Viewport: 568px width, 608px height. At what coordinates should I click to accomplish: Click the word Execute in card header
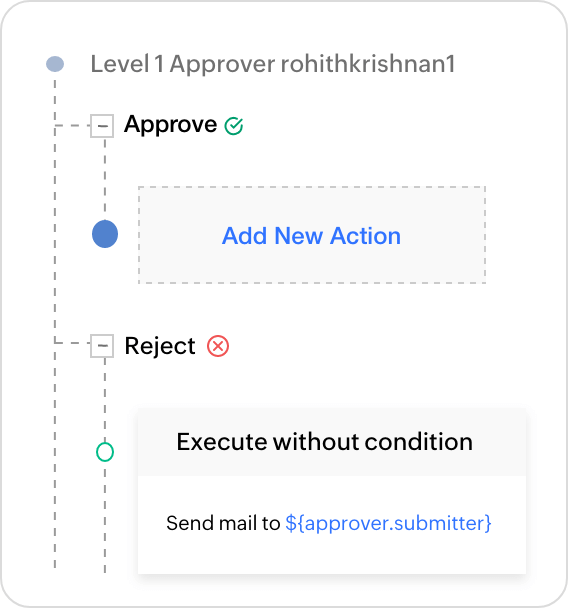(x=221, y=442)
